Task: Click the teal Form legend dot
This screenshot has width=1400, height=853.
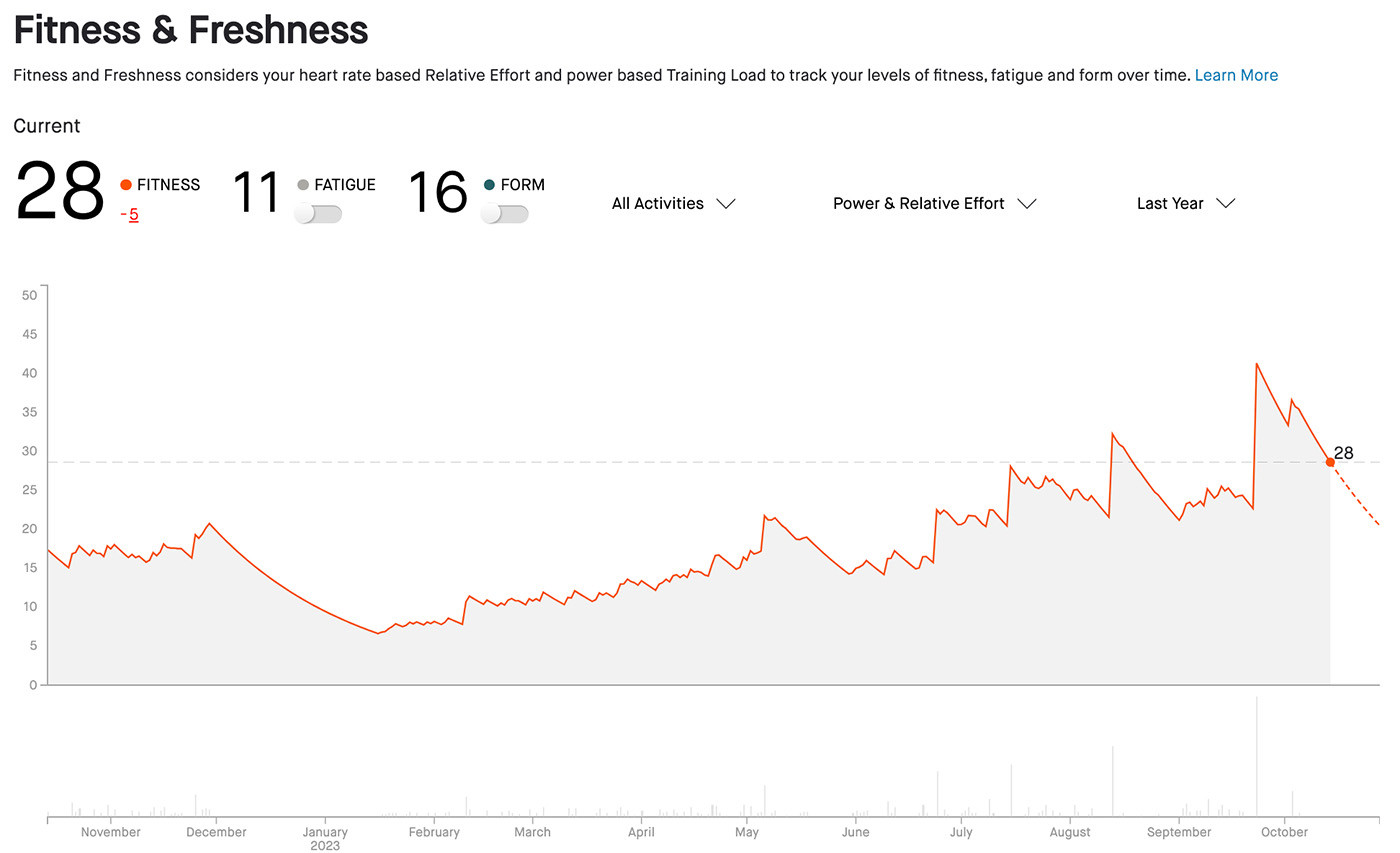Action: tap(489, 185)
